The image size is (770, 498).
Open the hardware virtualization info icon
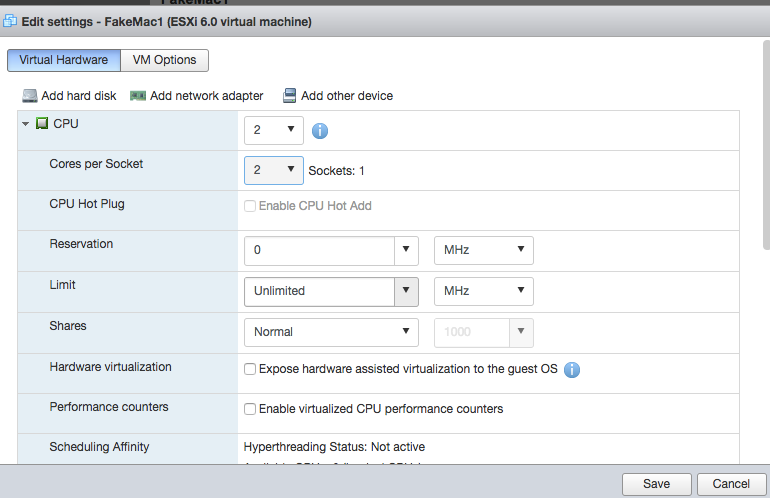[572, 369]
